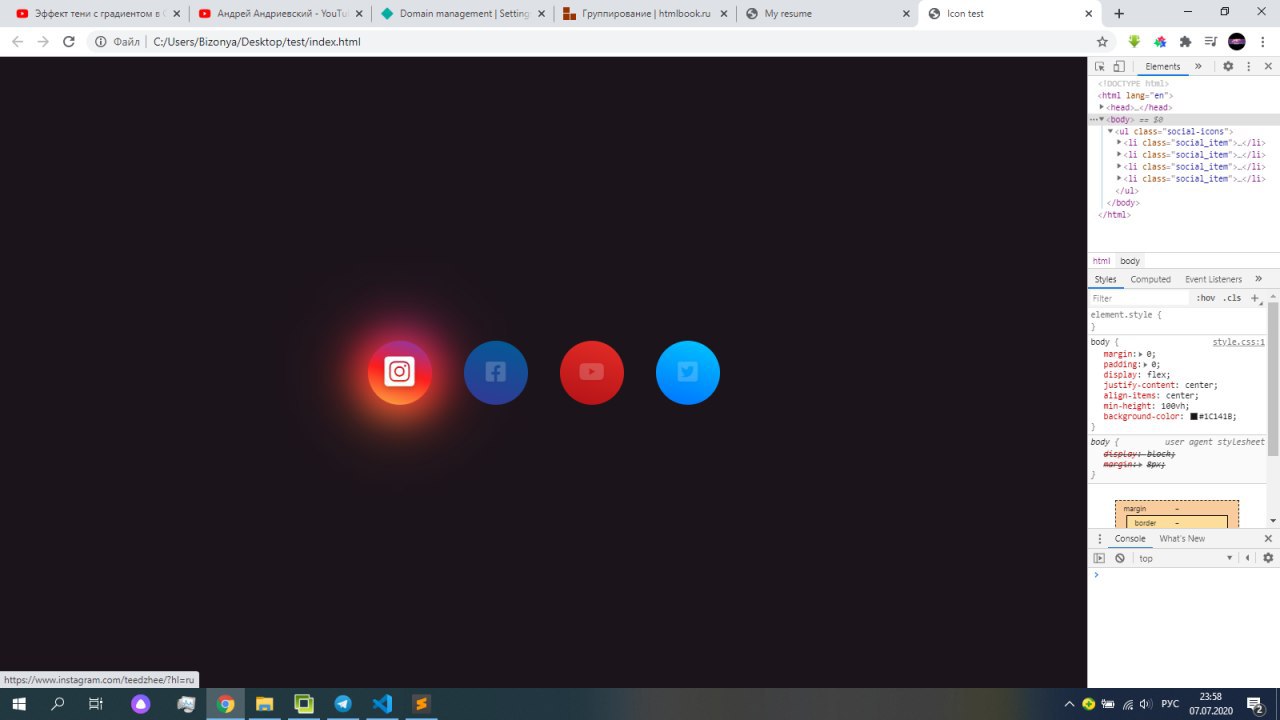Switch to the My resume tab
This screenshot has width=1280, height=720.
pos(827,14)
